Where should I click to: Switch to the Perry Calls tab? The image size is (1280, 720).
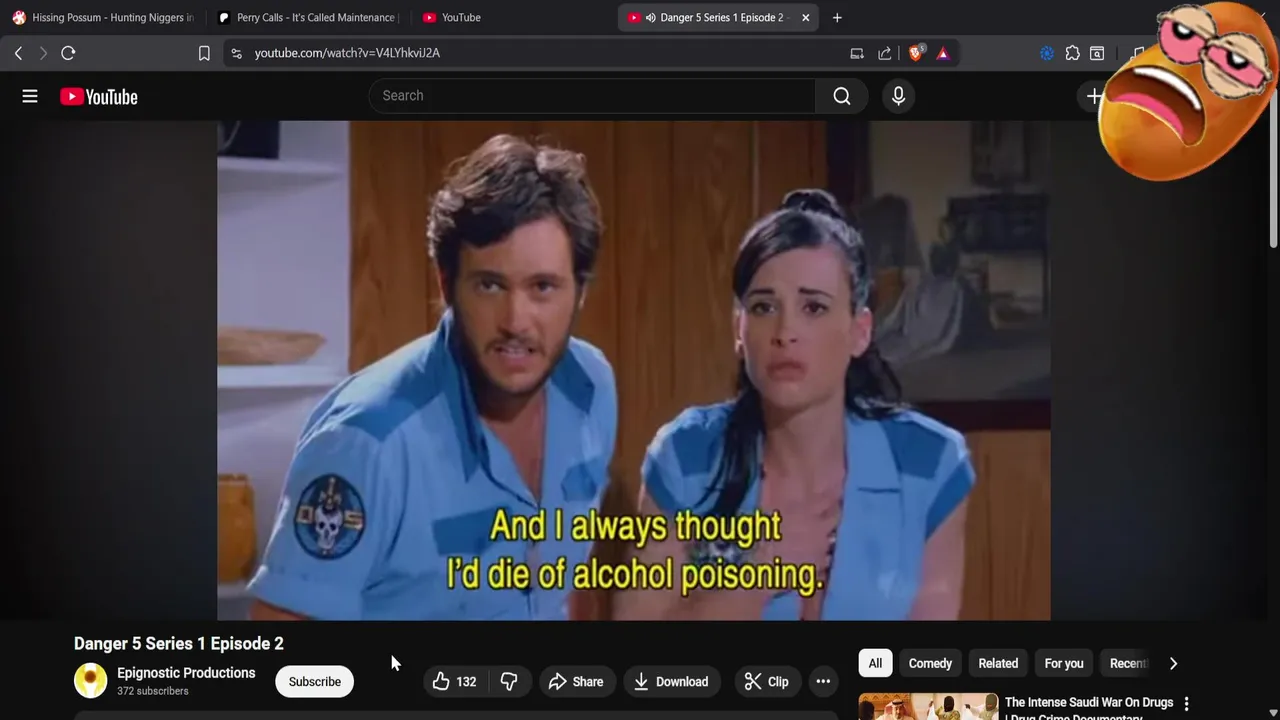307,17
